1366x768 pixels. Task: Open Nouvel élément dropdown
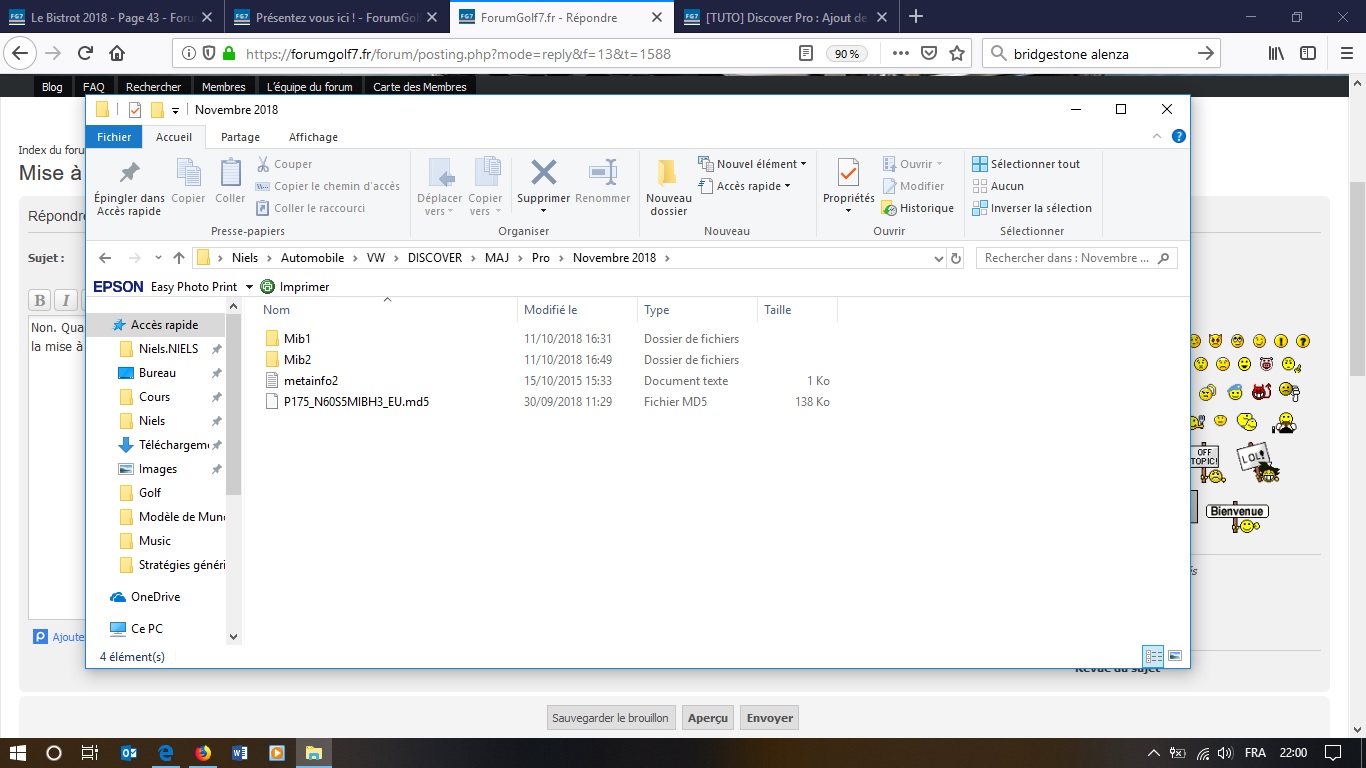(752, 164)
